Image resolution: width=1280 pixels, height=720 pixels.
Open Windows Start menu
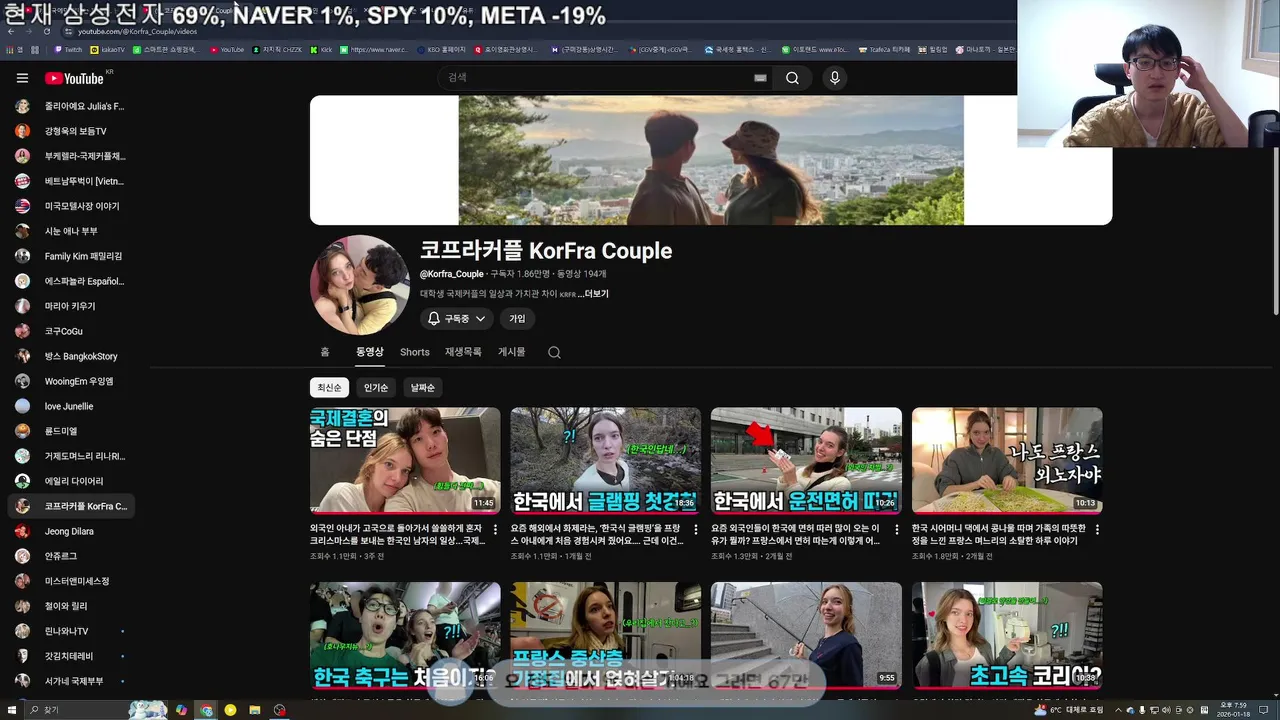coord(13,710)
